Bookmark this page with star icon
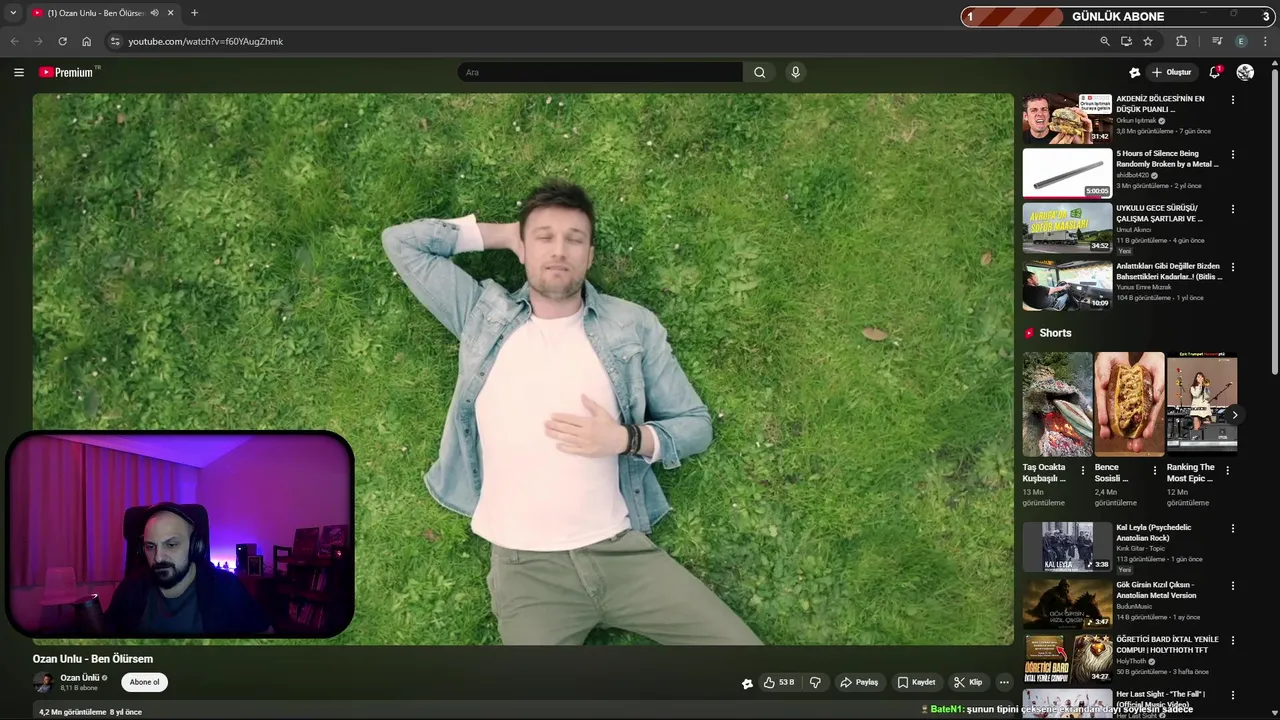This screenshot has width=1280, height=720. [1148, 41]
